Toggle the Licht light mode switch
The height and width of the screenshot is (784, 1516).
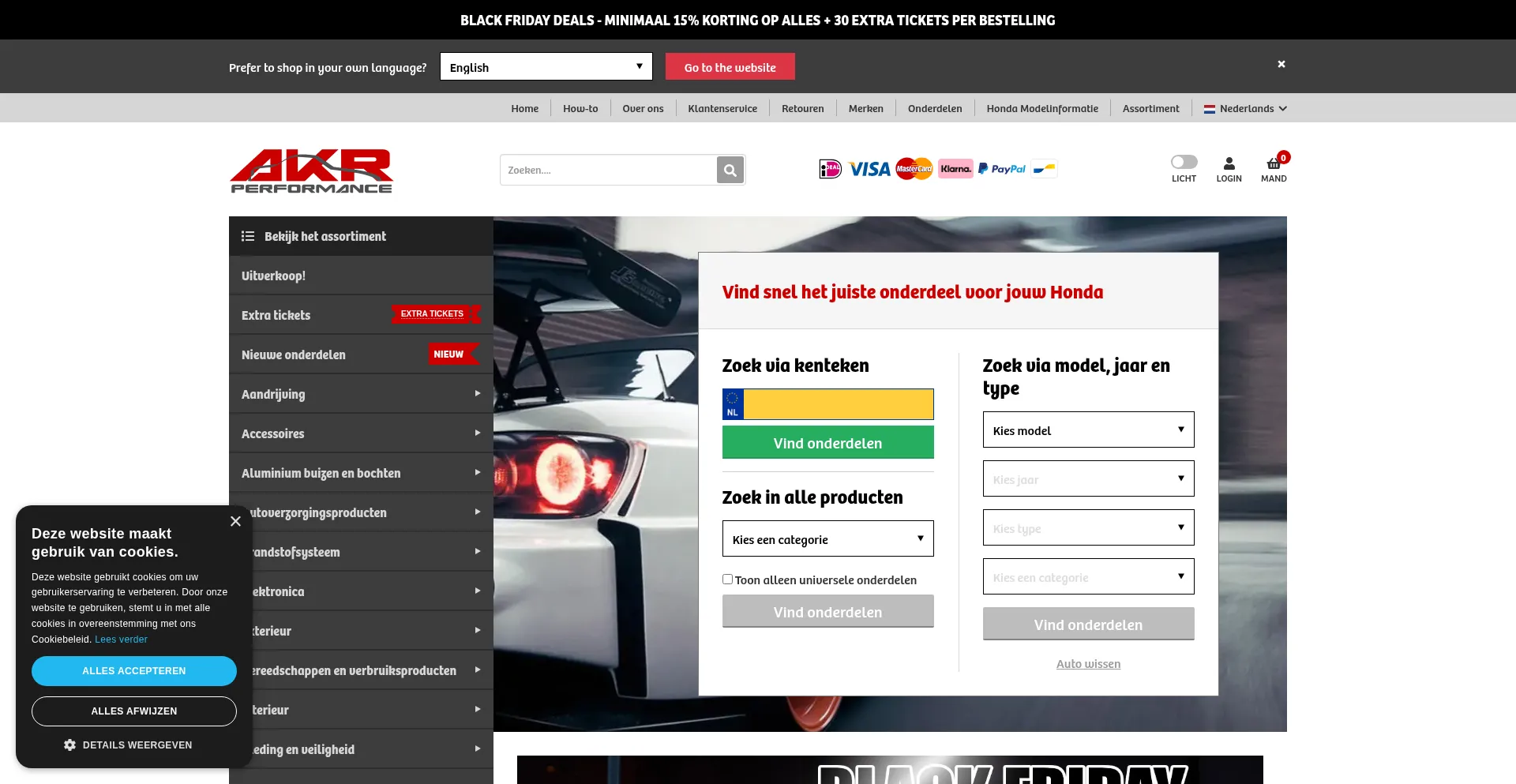point(1184,162)
